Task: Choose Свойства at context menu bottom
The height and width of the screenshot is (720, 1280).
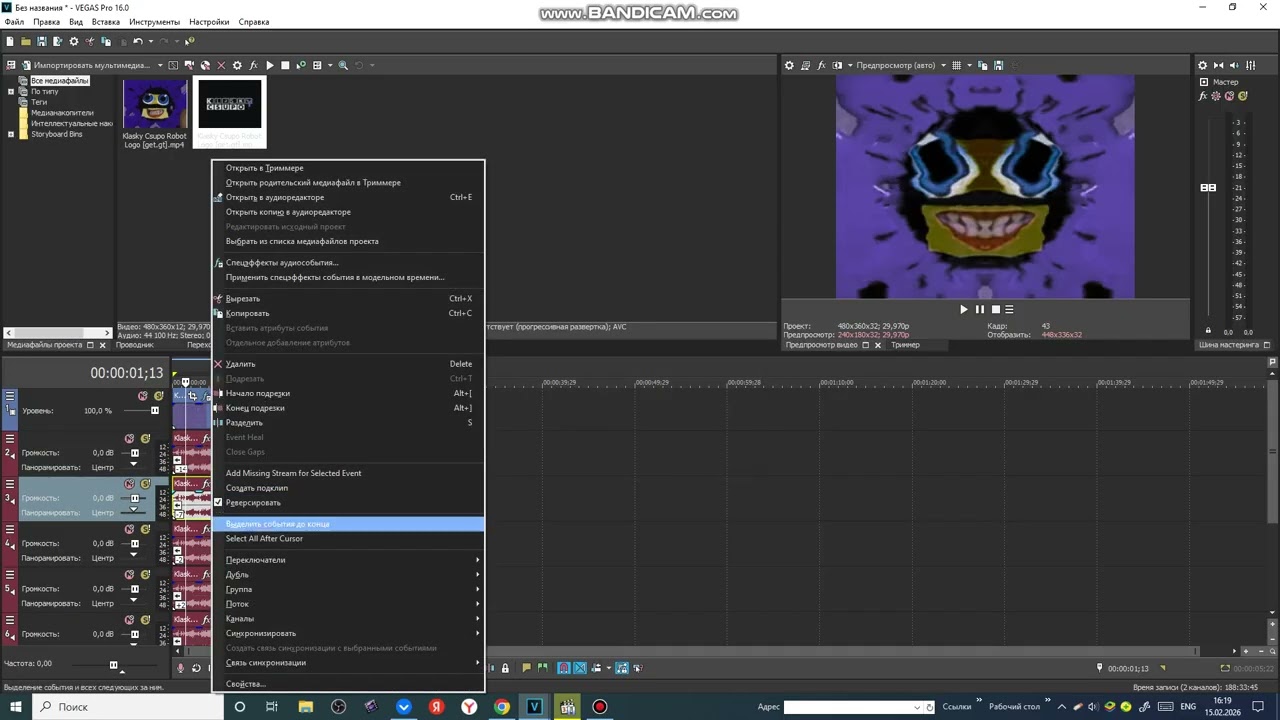Action: pos(348,684)
